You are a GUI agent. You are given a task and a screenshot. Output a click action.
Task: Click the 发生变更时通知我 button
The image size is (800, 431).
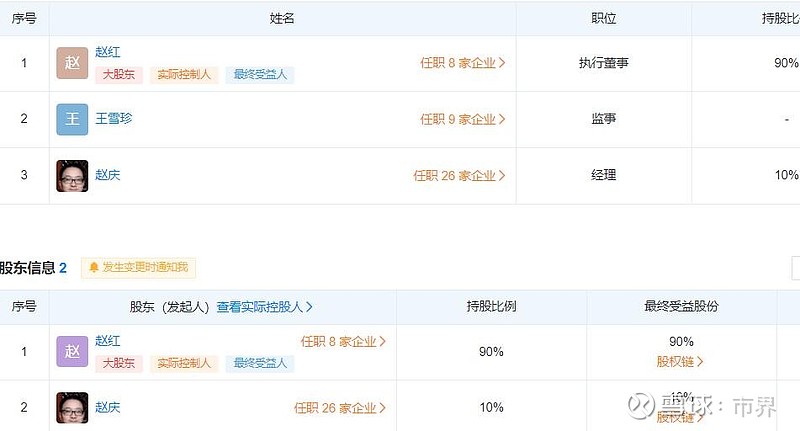[138, 268]
